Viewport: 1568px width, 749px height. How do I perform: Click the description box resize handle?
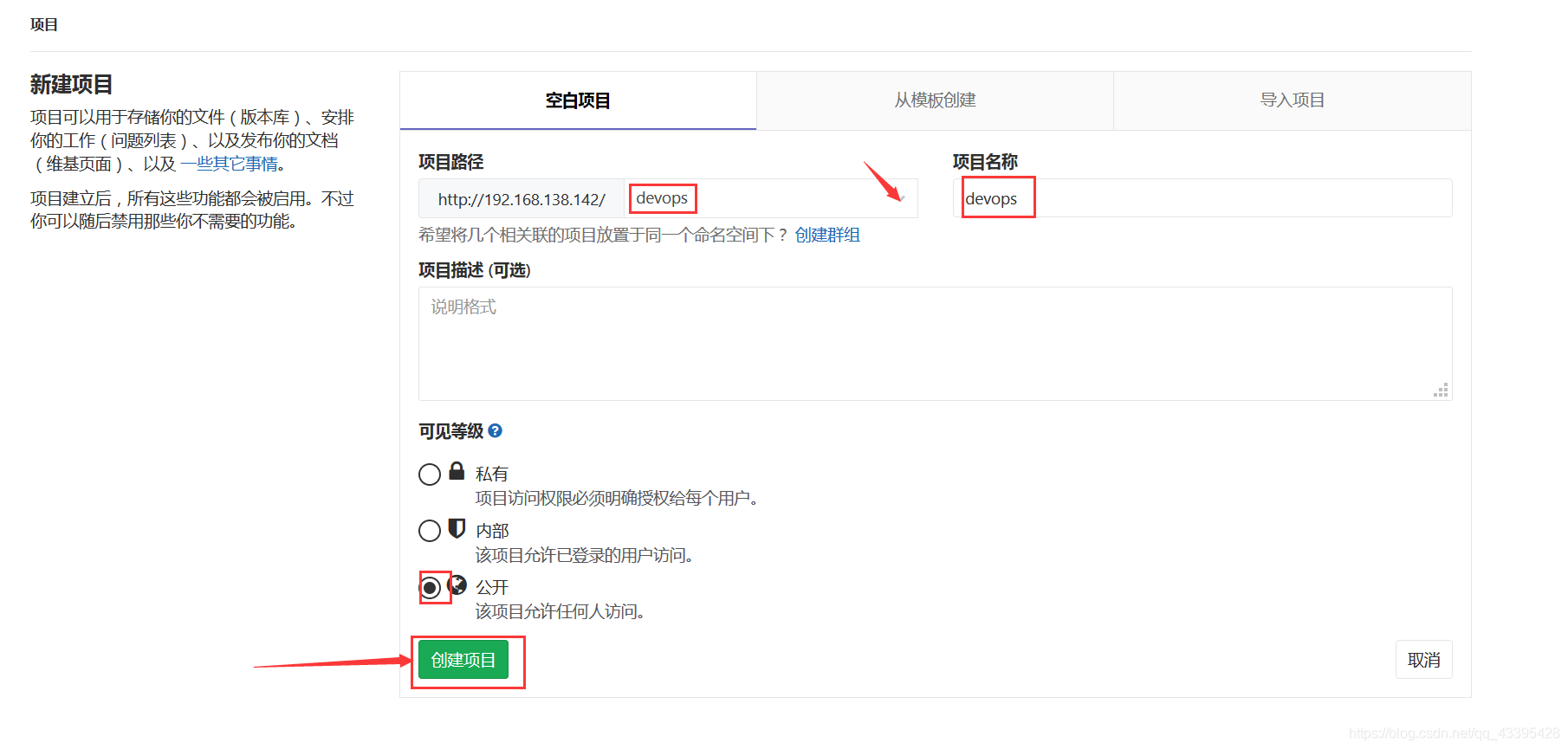(1441, 391)
